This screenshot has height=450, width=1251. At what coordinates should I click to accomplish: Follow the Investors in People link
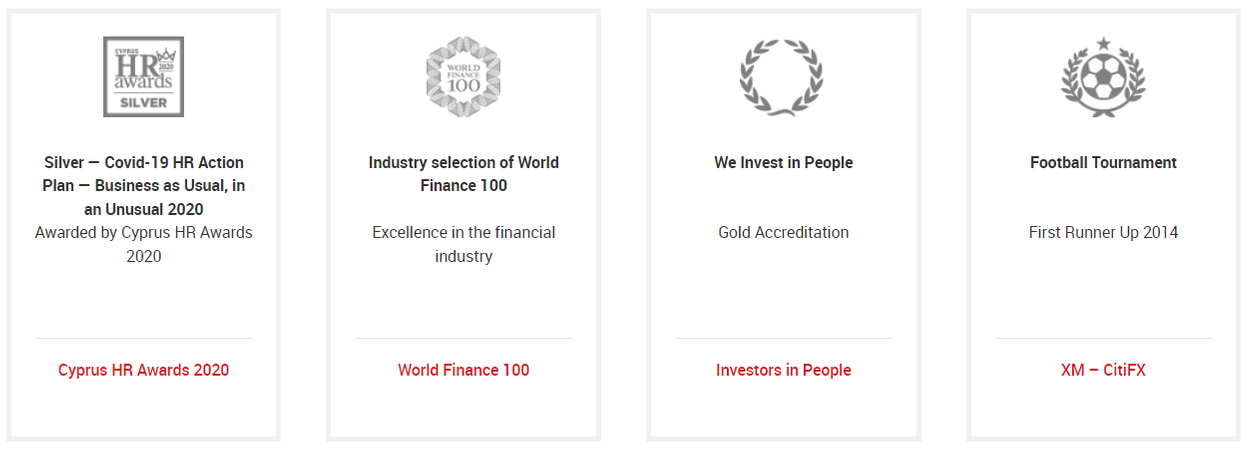(x=783, y=370)
